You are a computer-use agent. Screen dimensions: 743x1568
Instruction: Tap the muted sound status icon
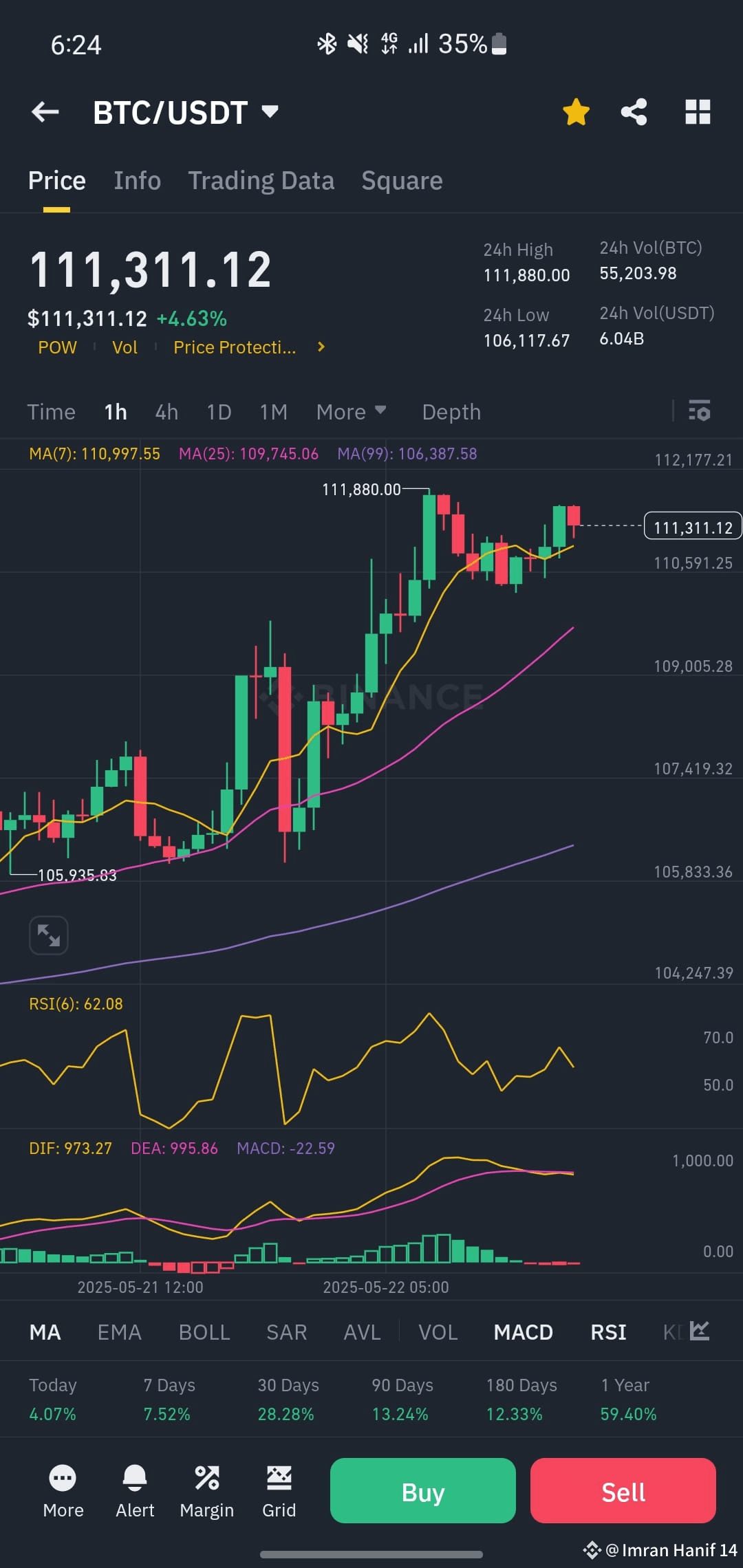pyautogui.click(x=358, y=44)
